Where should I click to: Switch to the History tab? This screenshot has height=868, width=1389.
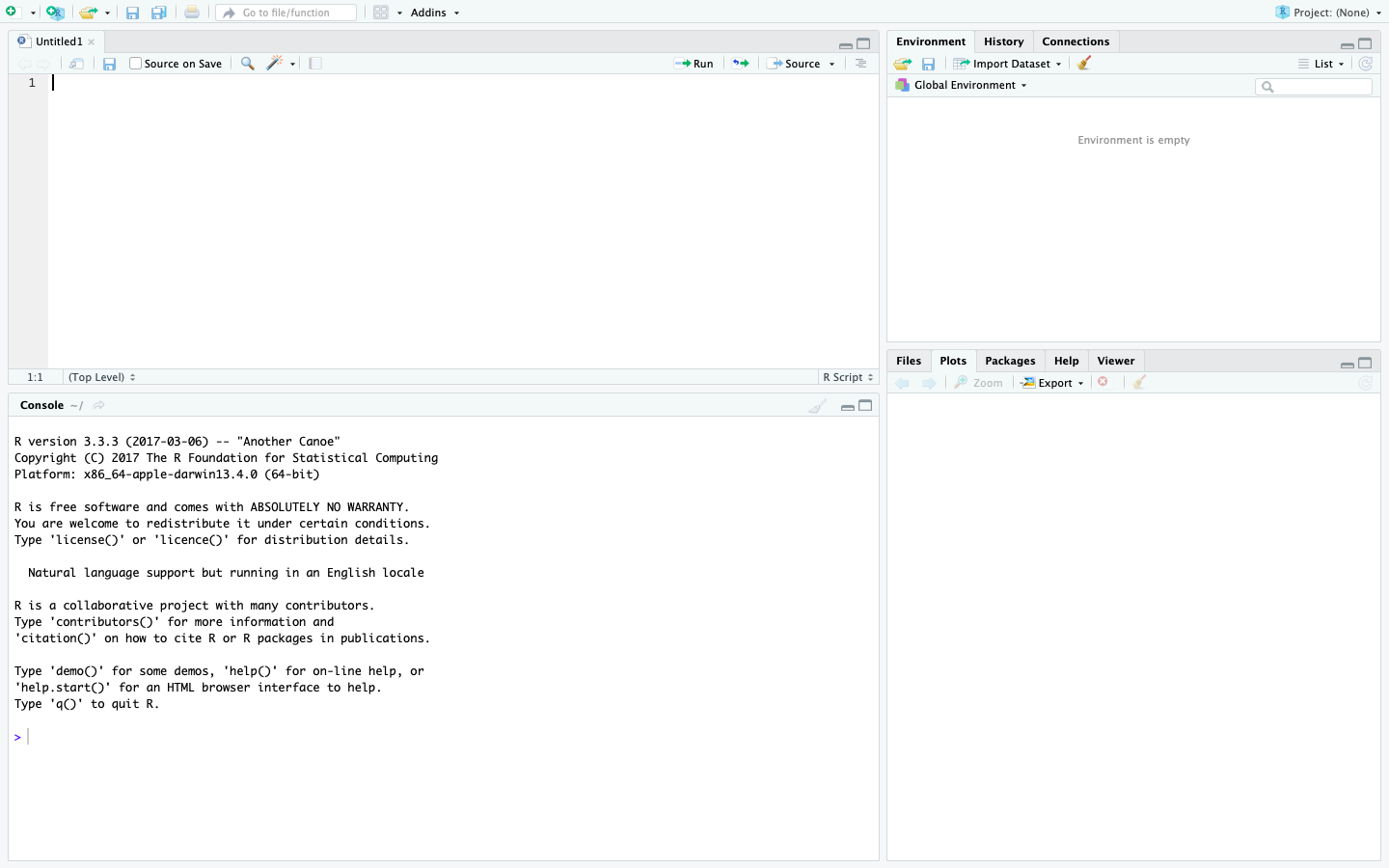point(1003,41)
